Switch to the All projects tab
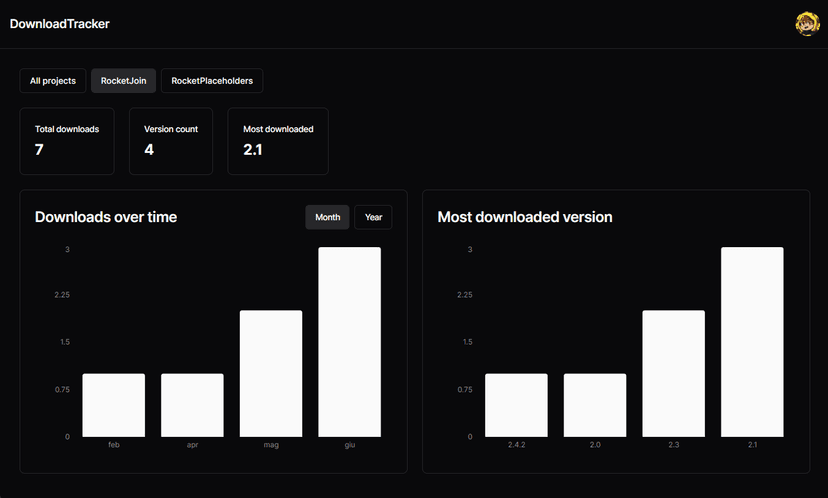The width and height of the screenshot is (828, 498). click(53, 81)
